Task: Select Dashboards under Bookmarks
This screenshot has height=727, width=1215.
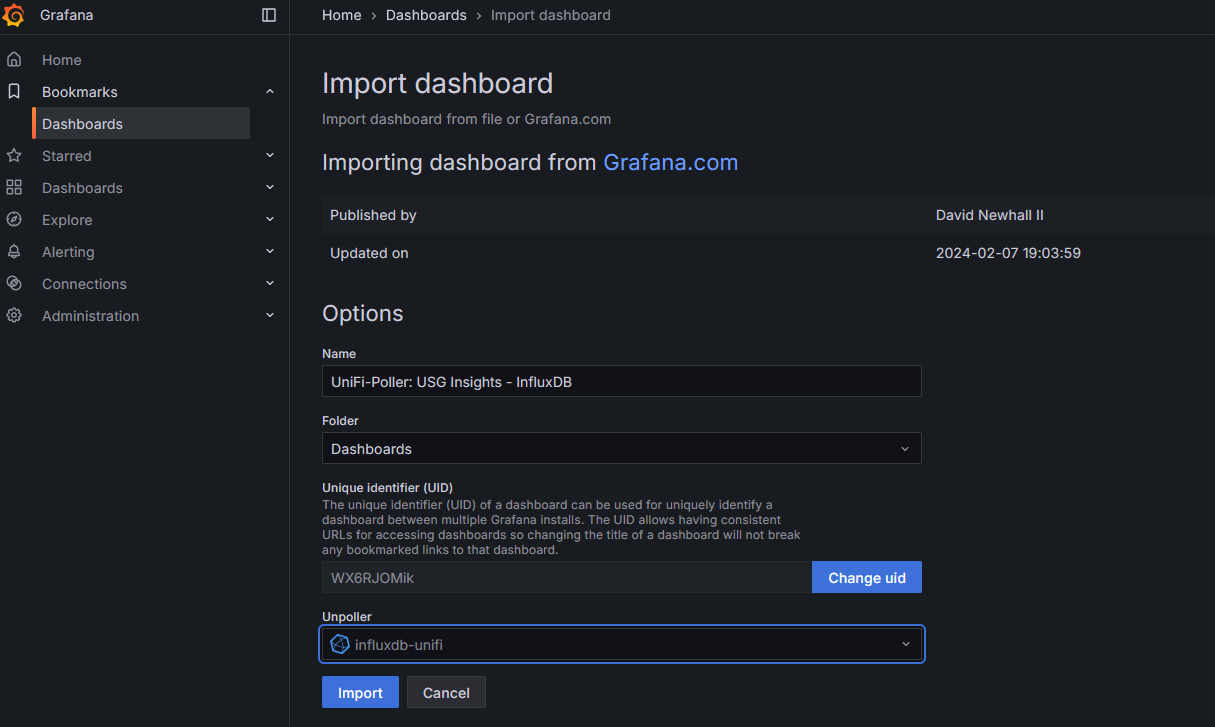Action: pyautogui.click(x=83, y=124)
